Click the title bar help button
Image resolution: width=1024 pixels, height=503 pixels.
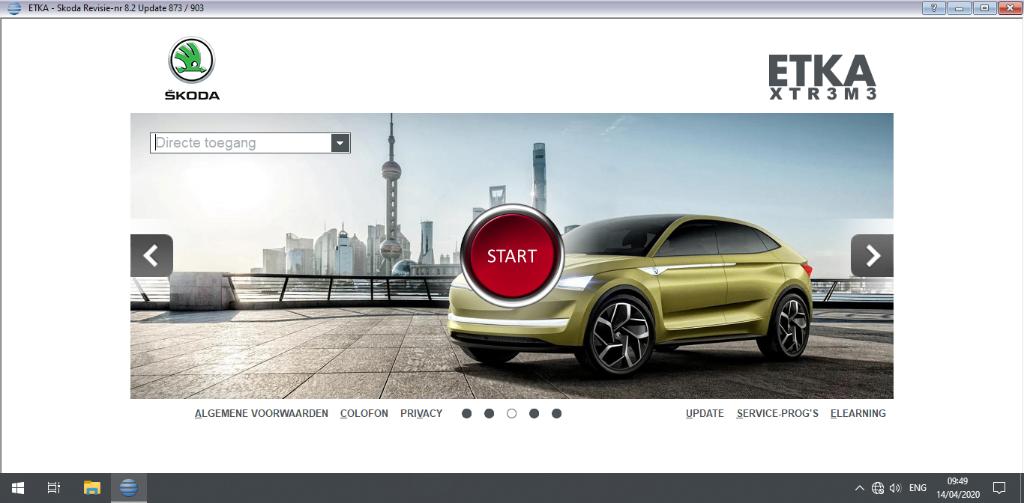935,8
